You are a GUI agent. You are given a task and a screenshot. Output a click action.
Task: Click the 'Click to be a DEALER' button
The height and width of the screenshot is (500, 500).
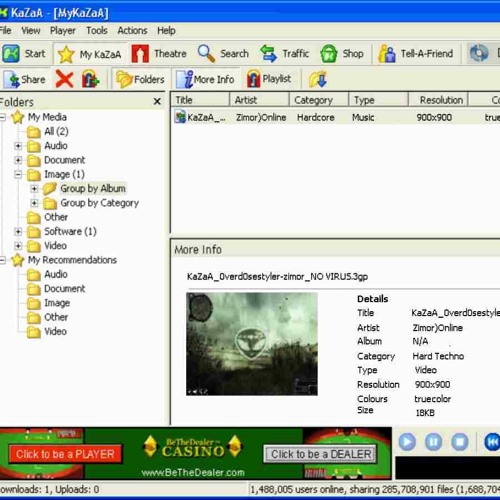321,454
